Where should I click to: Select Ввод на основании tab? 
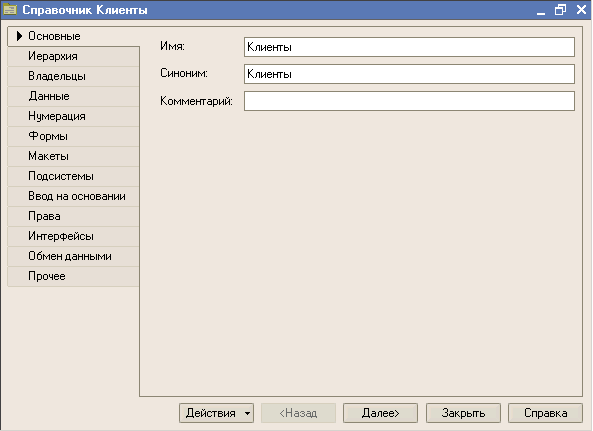coord(73,197)
